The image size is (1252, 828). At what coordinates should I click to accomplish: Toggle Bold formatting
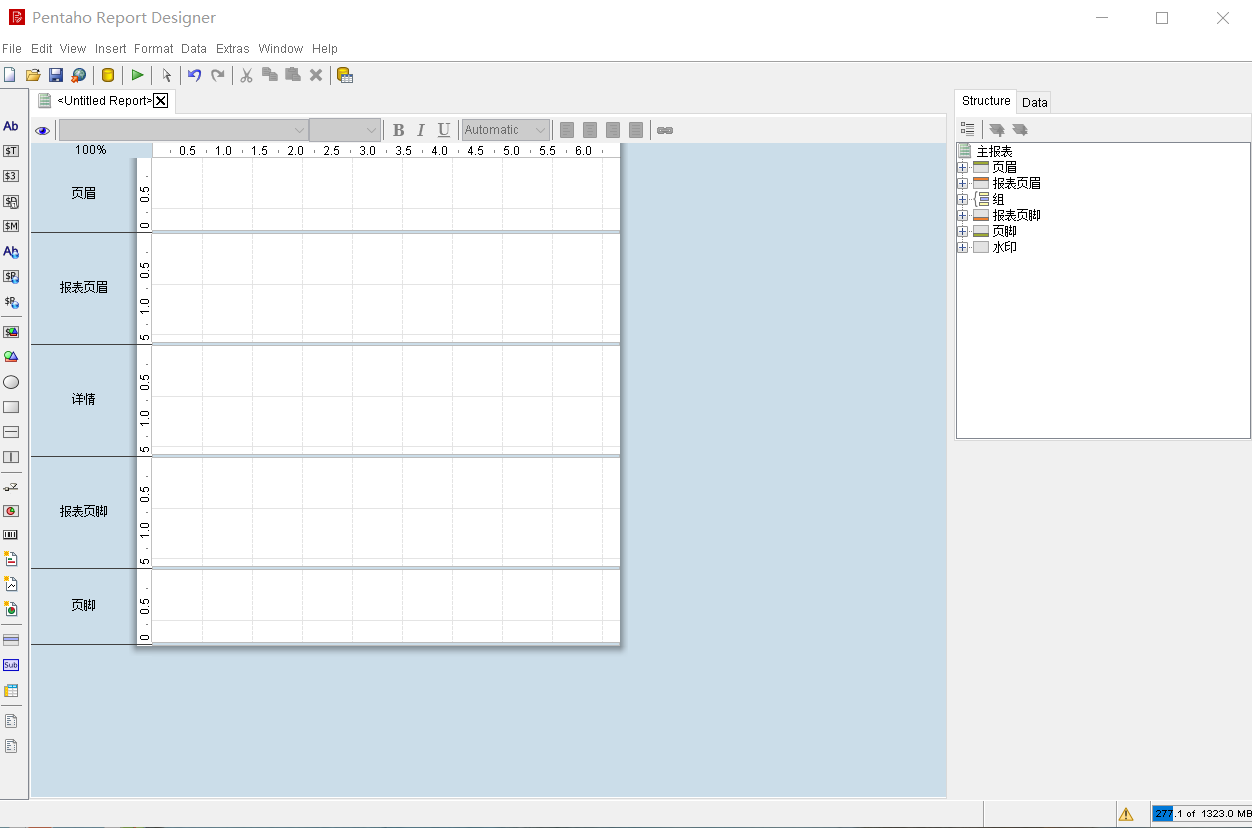[x=398, y=130]
